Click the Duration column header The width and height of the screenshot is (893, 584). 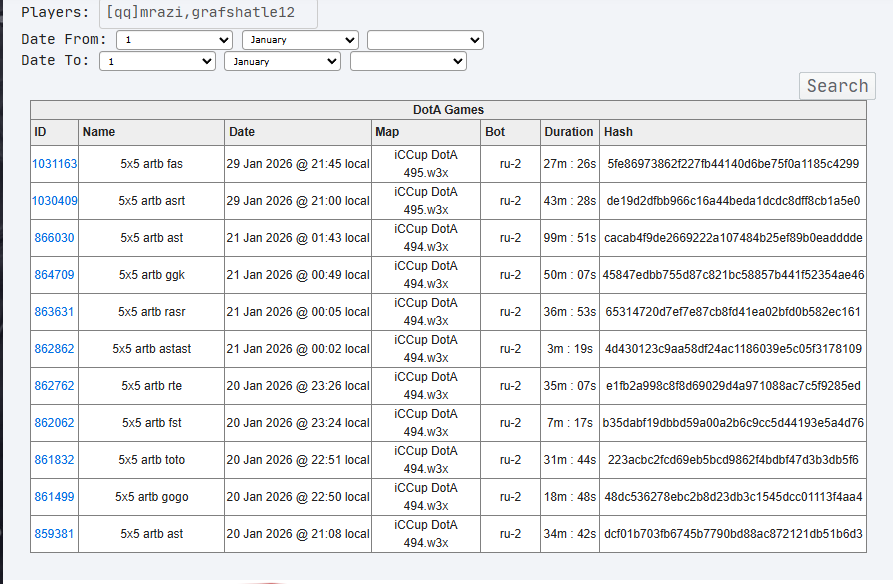point(569,132)
